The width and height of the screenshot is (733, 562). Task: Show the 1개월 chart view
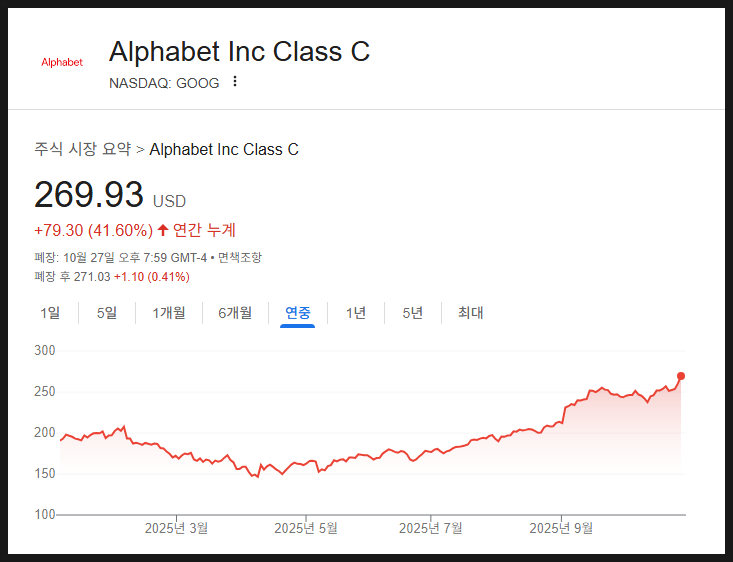168,313
